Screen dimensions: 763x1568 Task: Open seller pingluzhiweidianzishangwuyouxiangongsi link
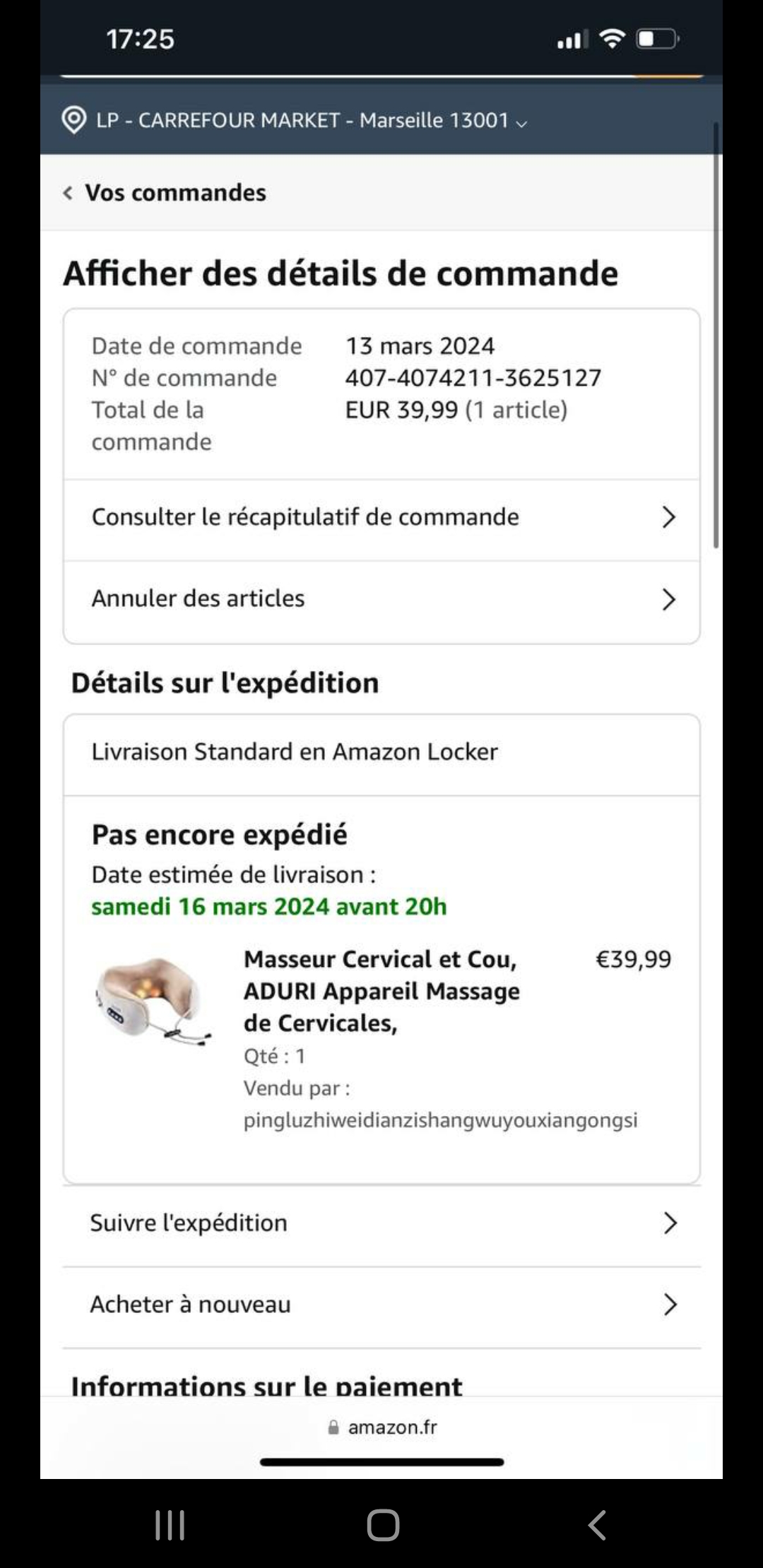(x=440, y=1120)
